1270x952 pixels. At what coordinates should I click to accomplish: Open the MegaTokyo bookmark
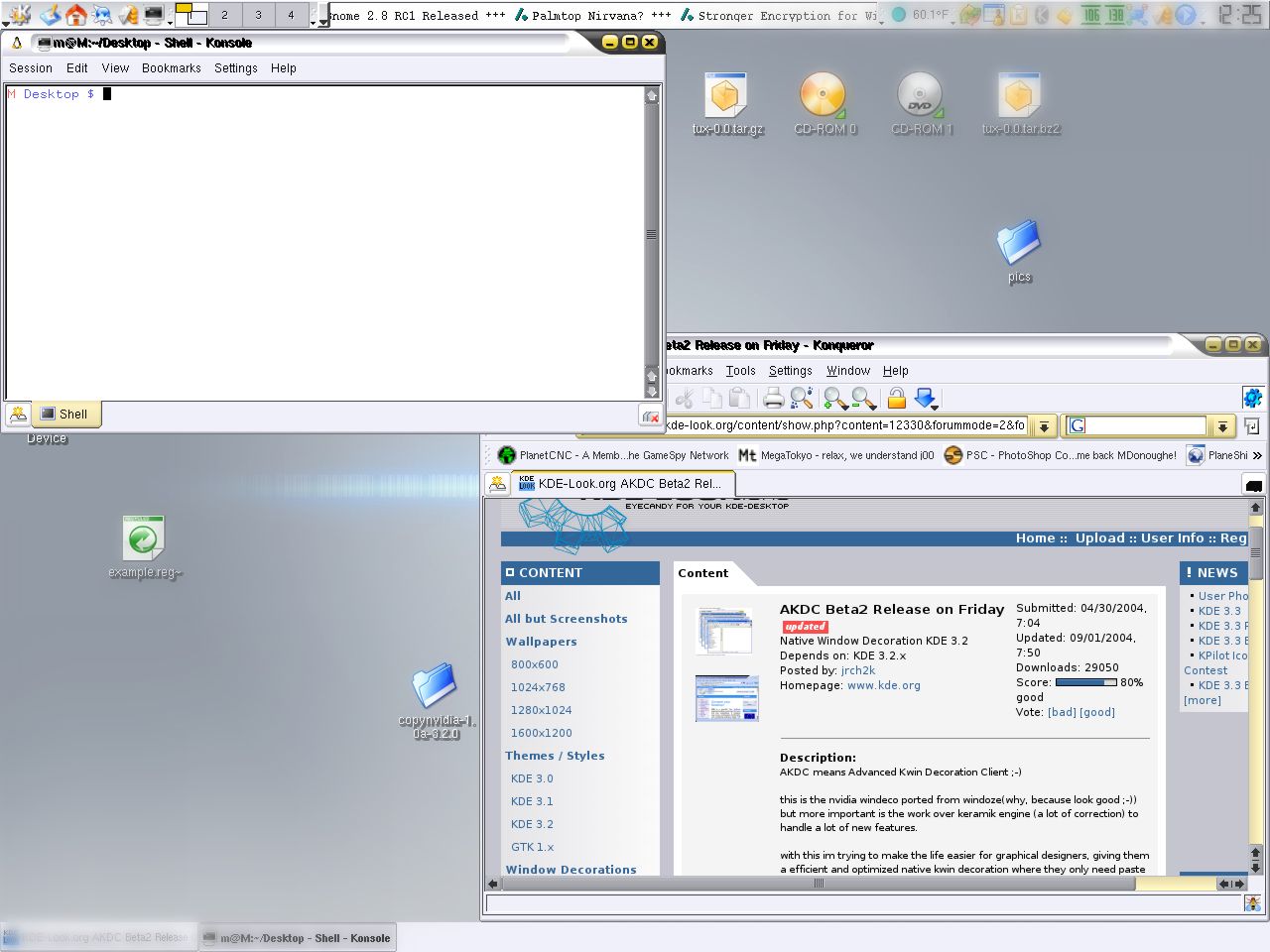tap(836, 455)
